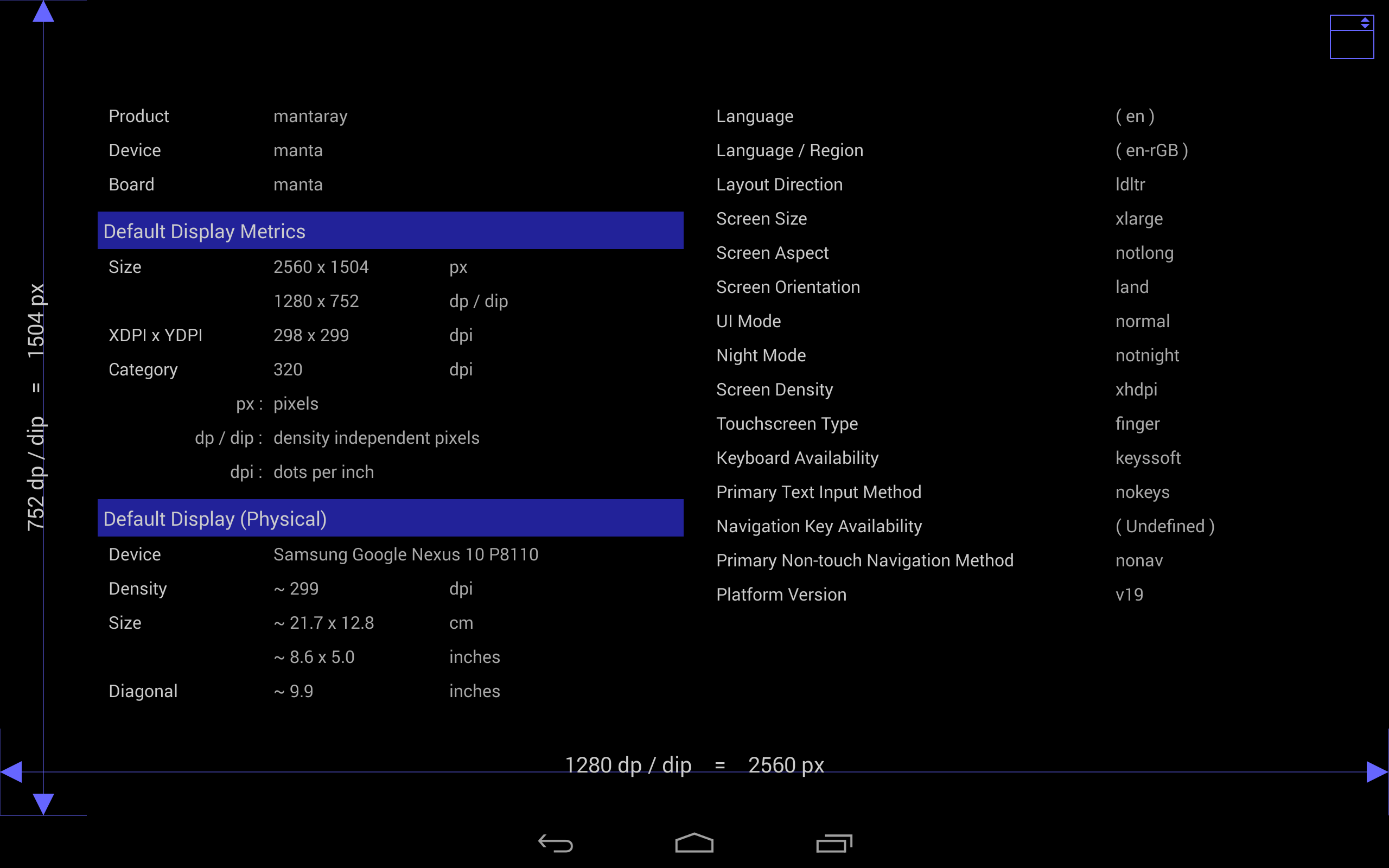Open the recent apps overview icon

[x=834, y=843]
